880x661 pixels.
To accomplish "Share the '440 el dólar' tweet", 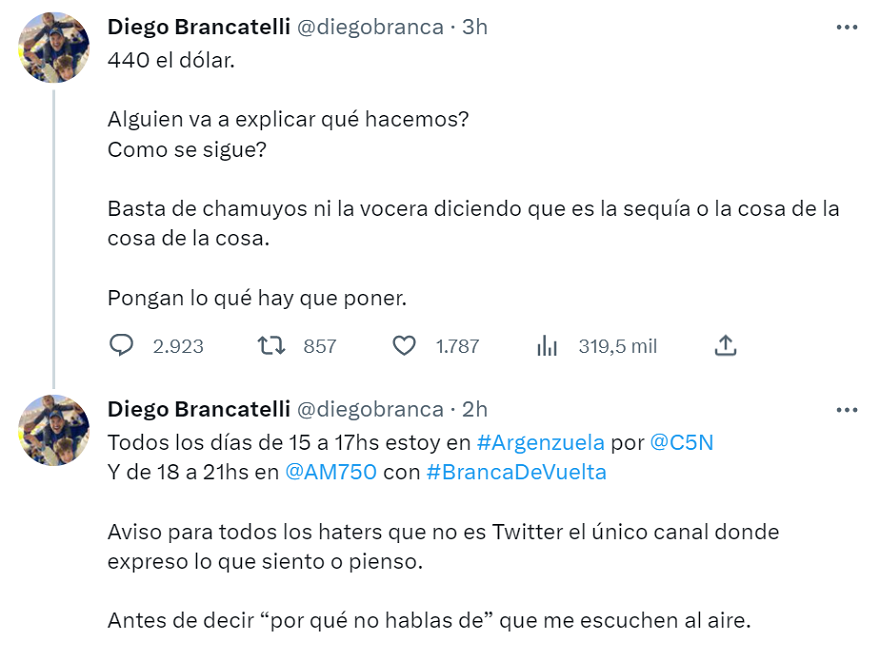I will coord(726,346).
